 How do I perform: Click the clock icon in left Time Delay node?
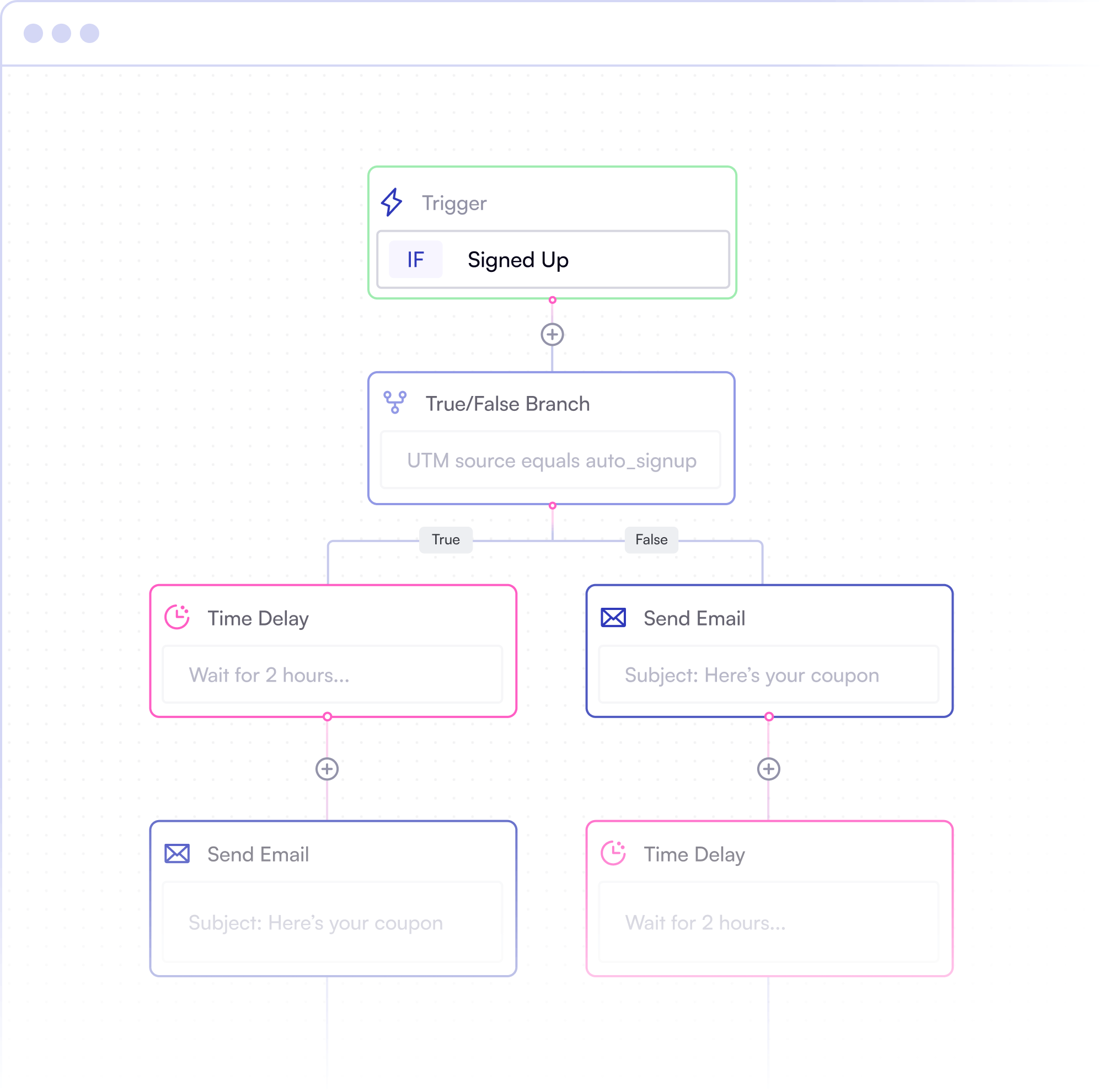[177, 618]
